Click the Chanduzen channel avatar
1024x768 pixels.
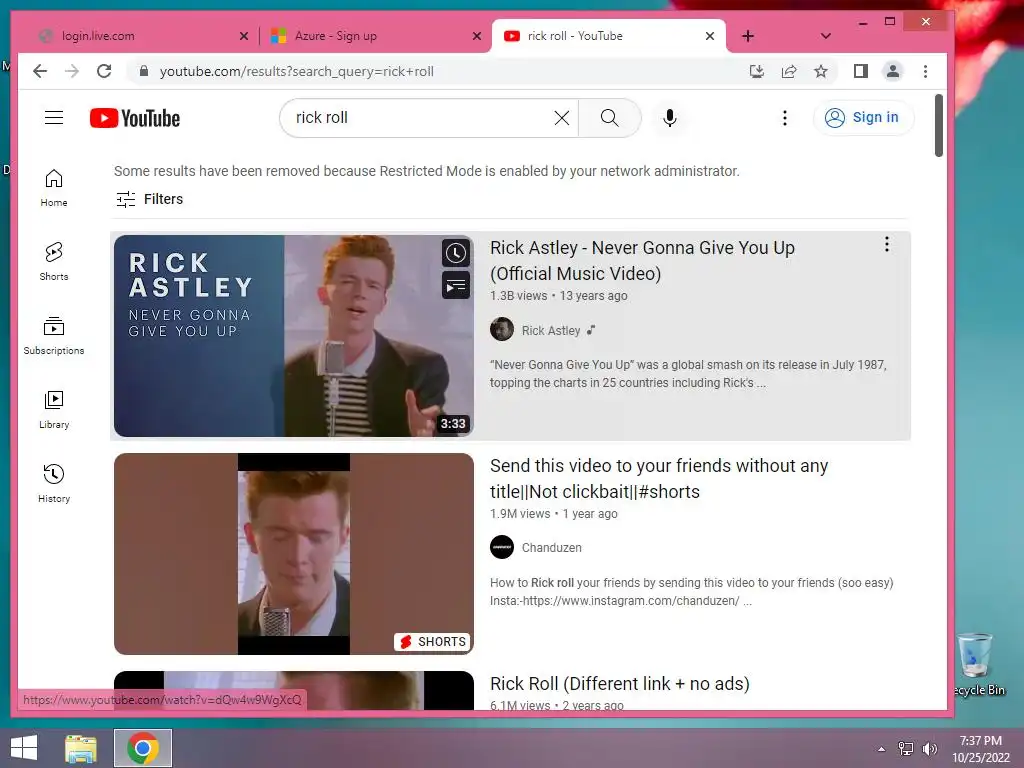(x=502, y=547)
